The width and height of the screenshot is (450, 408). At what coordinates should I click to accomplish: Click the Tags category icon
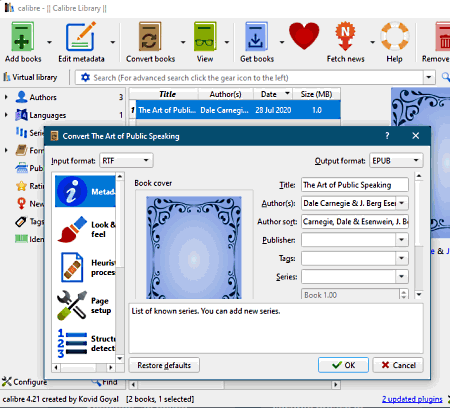click(x=21, y=221)
